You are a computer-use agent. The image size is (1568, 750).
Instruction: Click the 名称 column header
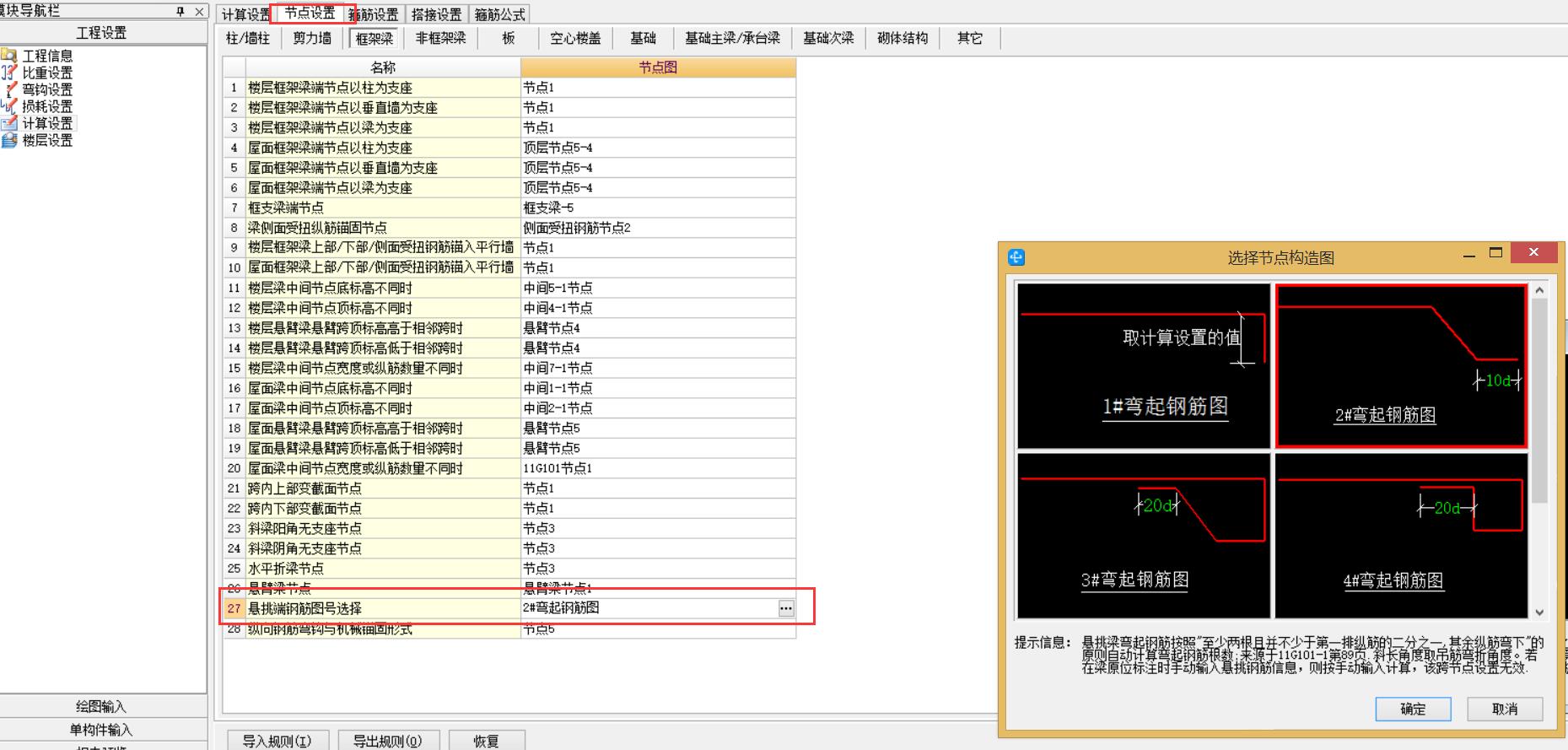pyautogui.click(x=383, y=67)
